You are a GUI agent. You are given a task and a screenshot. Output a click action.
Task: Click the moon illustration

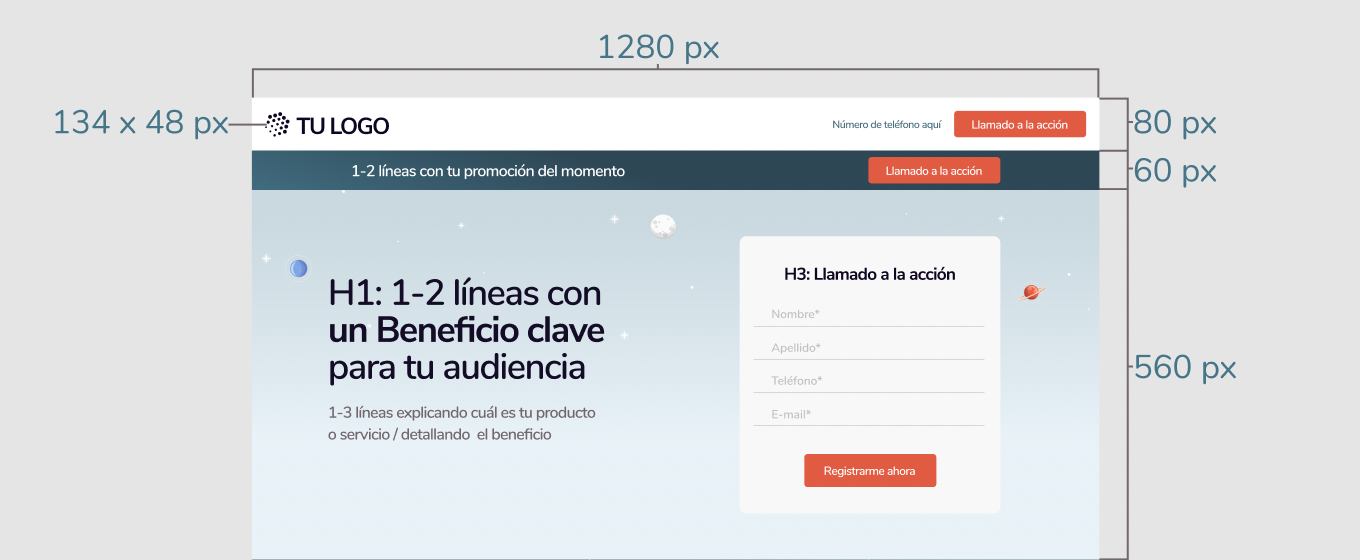pyautogui.click(x=662, y=227)
